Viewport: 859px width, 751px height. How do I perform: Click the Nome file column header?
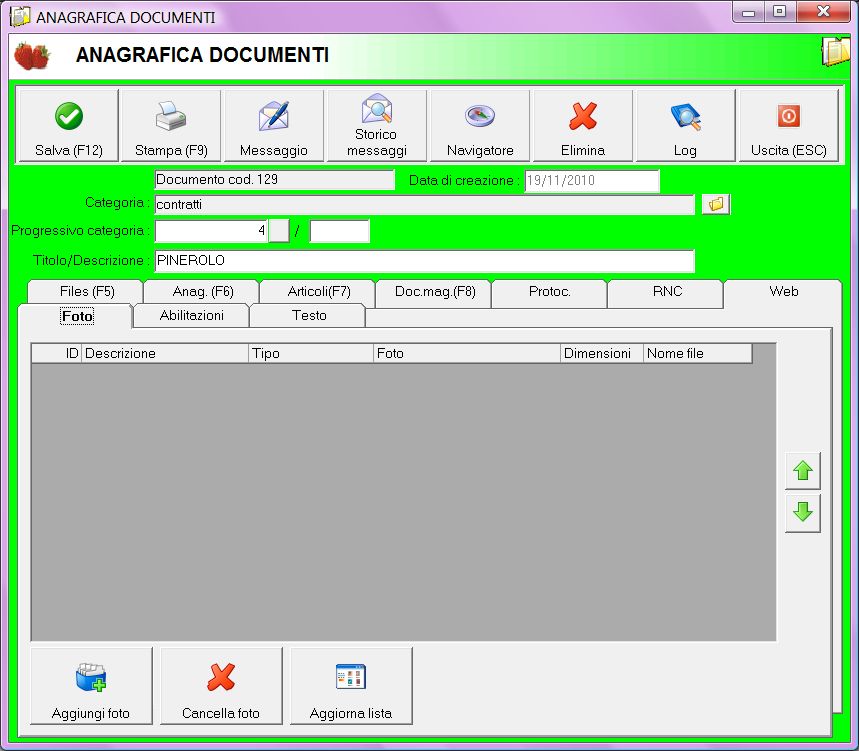[x=698, y=353]
